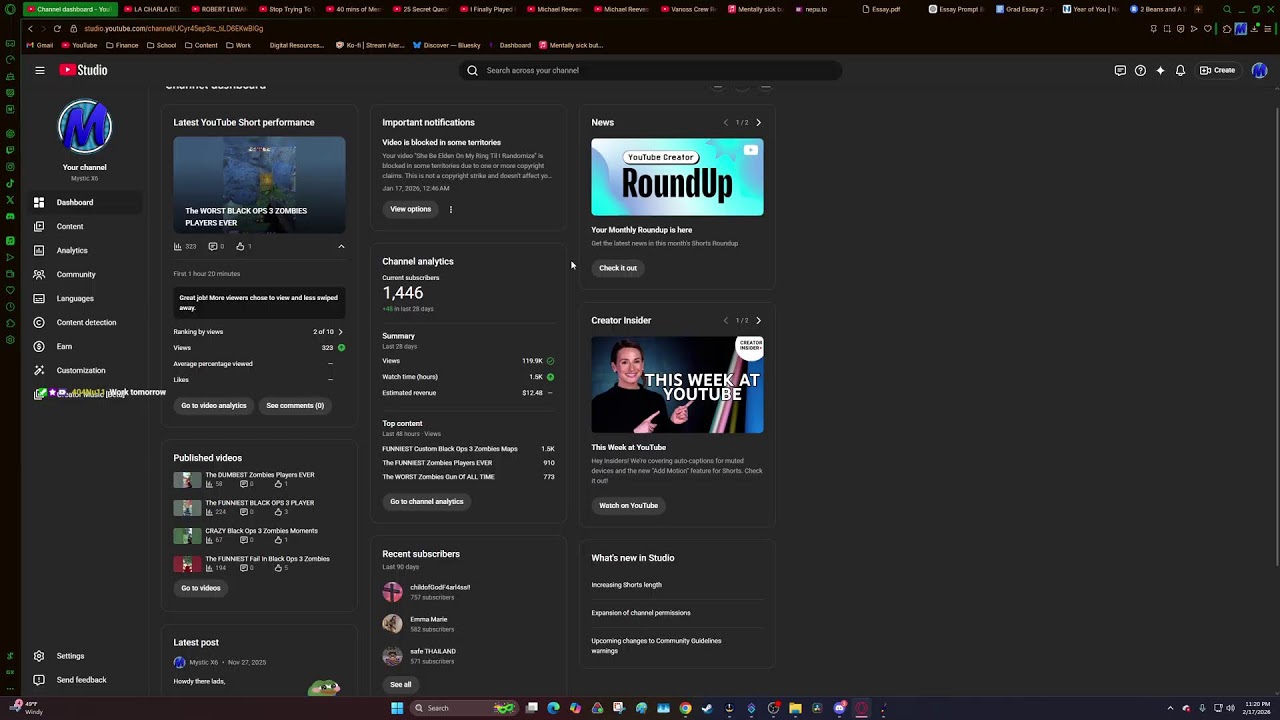Screen dimensions: 1280x720
Task: Click See all recent subscribers
Action: (x=401, y=685)
